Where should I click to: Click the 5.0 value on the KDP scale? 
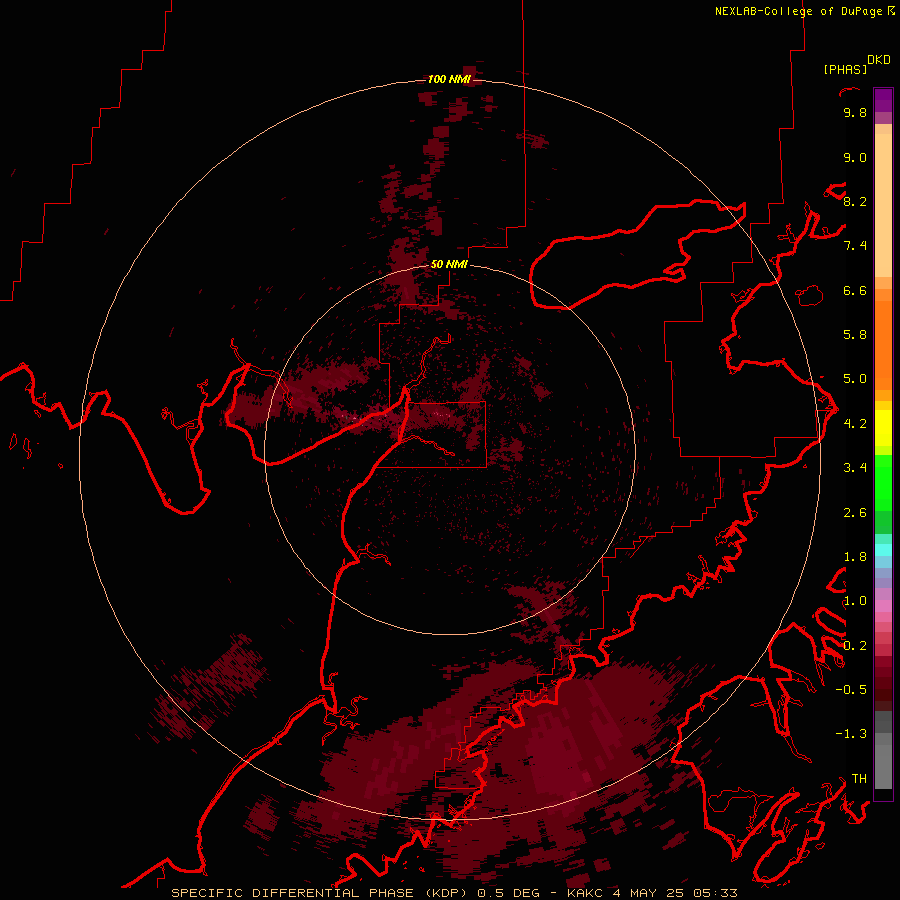tap(855, 379)
